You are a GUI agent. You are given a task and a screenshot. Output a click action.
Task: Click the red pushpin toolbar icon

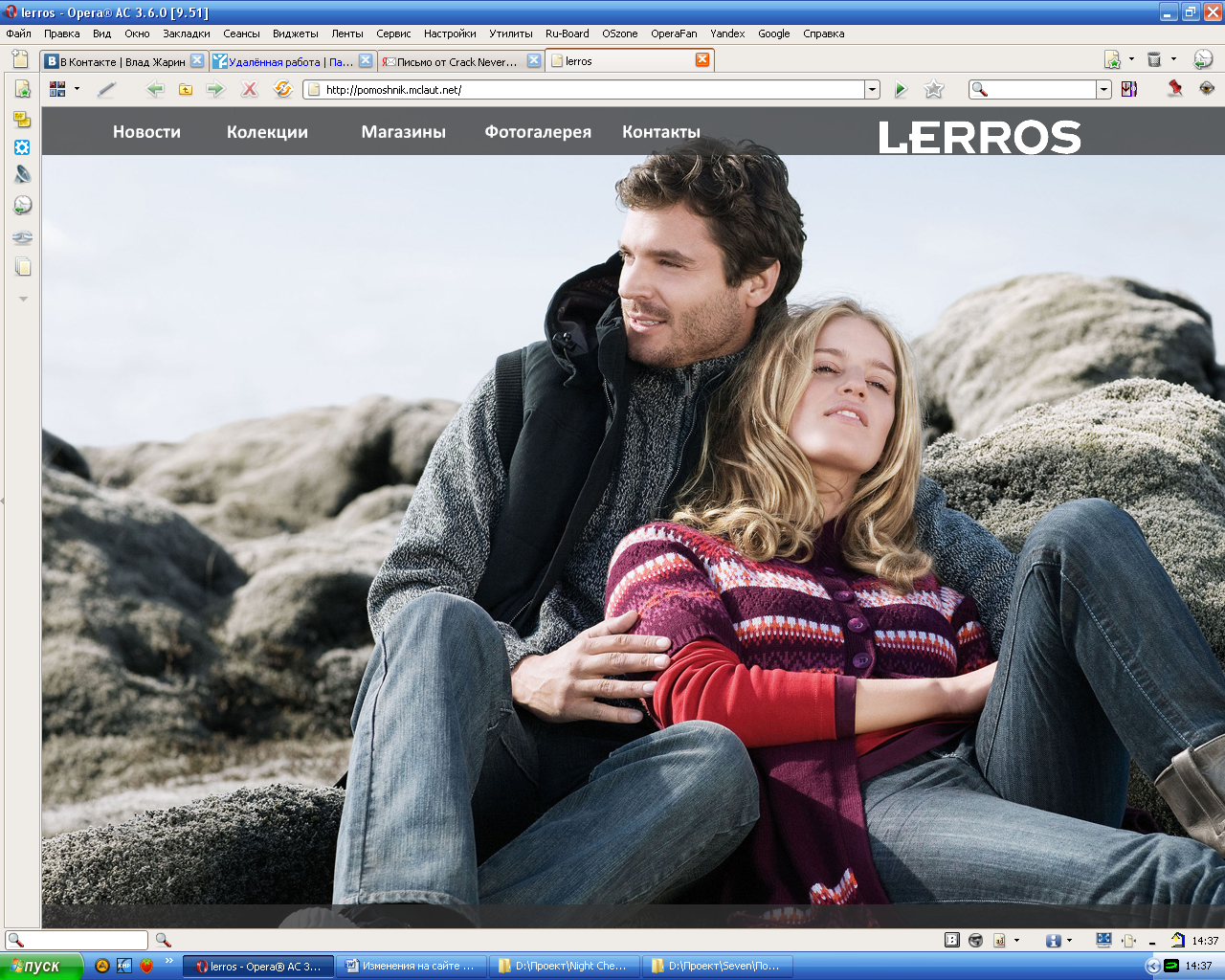(1175, 88)
